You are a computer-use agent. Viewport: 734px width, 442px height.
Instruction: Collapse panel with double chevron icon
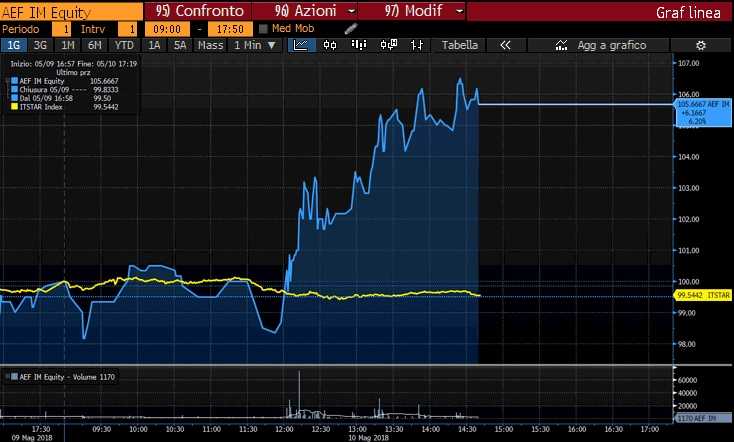[x=505, y=45]
